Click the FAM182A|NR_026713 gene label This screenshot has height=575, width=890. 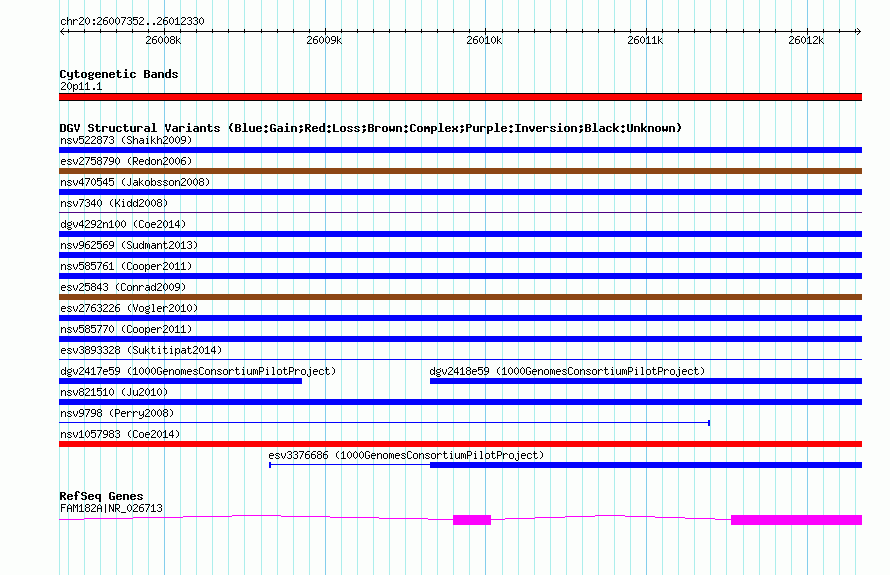[111, 509]
